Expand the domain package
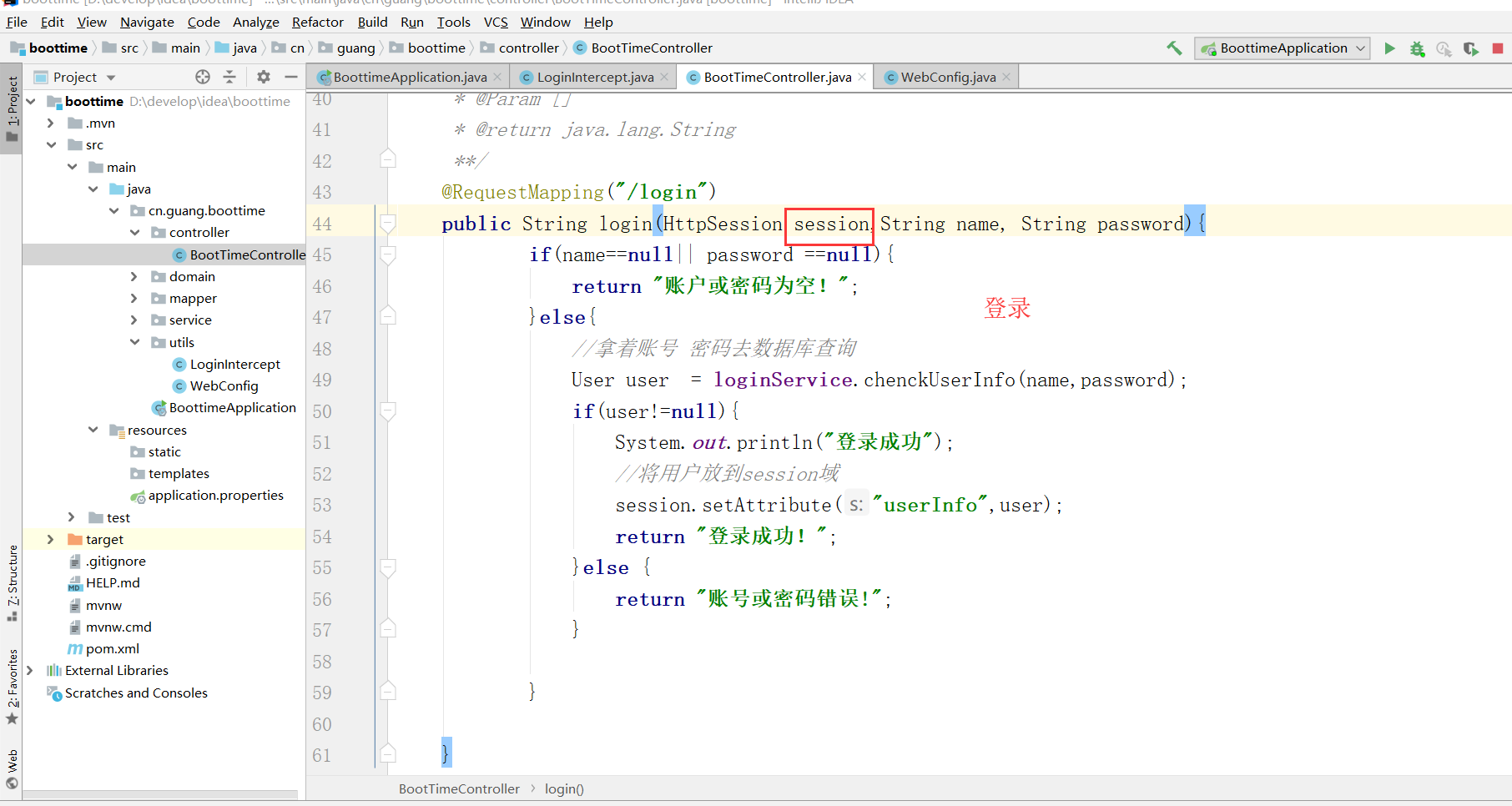Screen dimensions: 1512x806 pyautogui.click(x=134, y=276)
